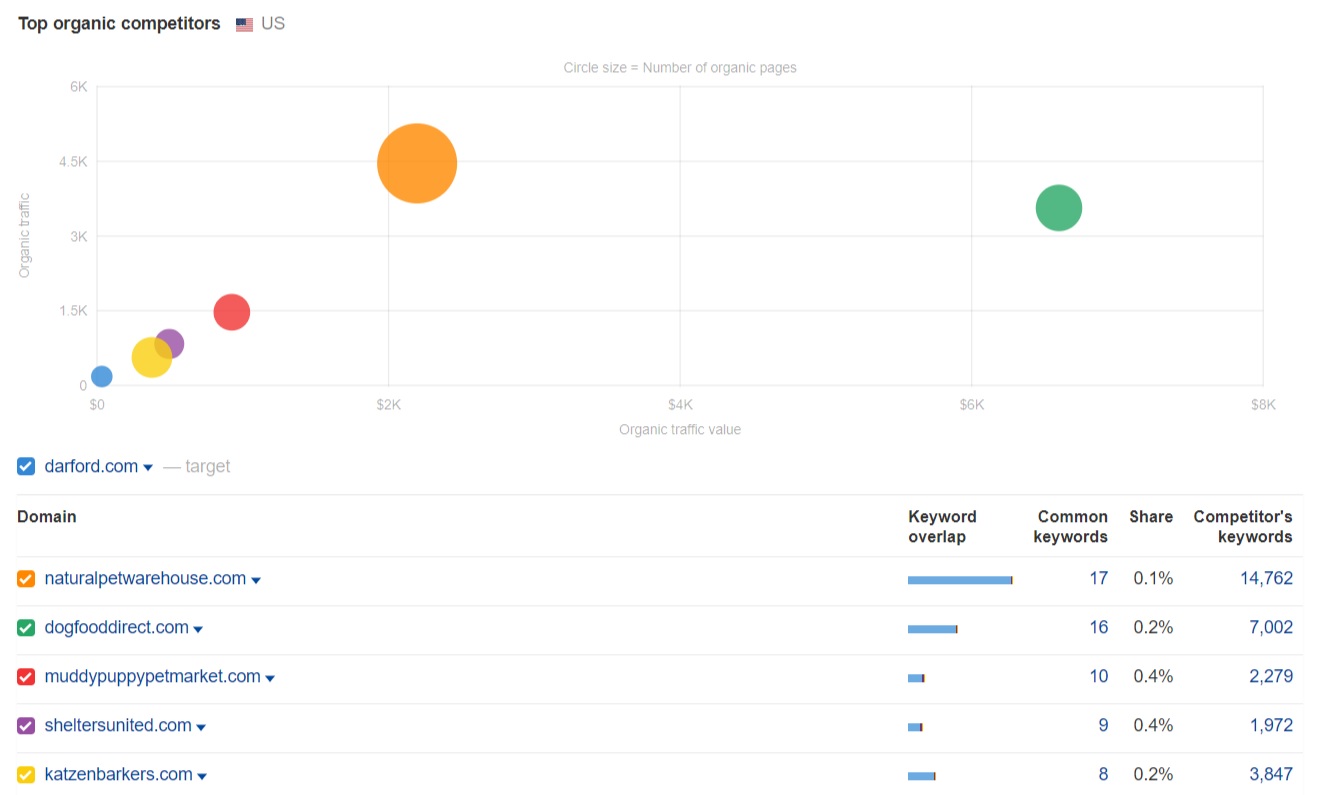This screenshot has width=1317, height=795.
Task: Uncheck the naturalpetwarehouse.com orange checkbox
Action: point(26,579)
